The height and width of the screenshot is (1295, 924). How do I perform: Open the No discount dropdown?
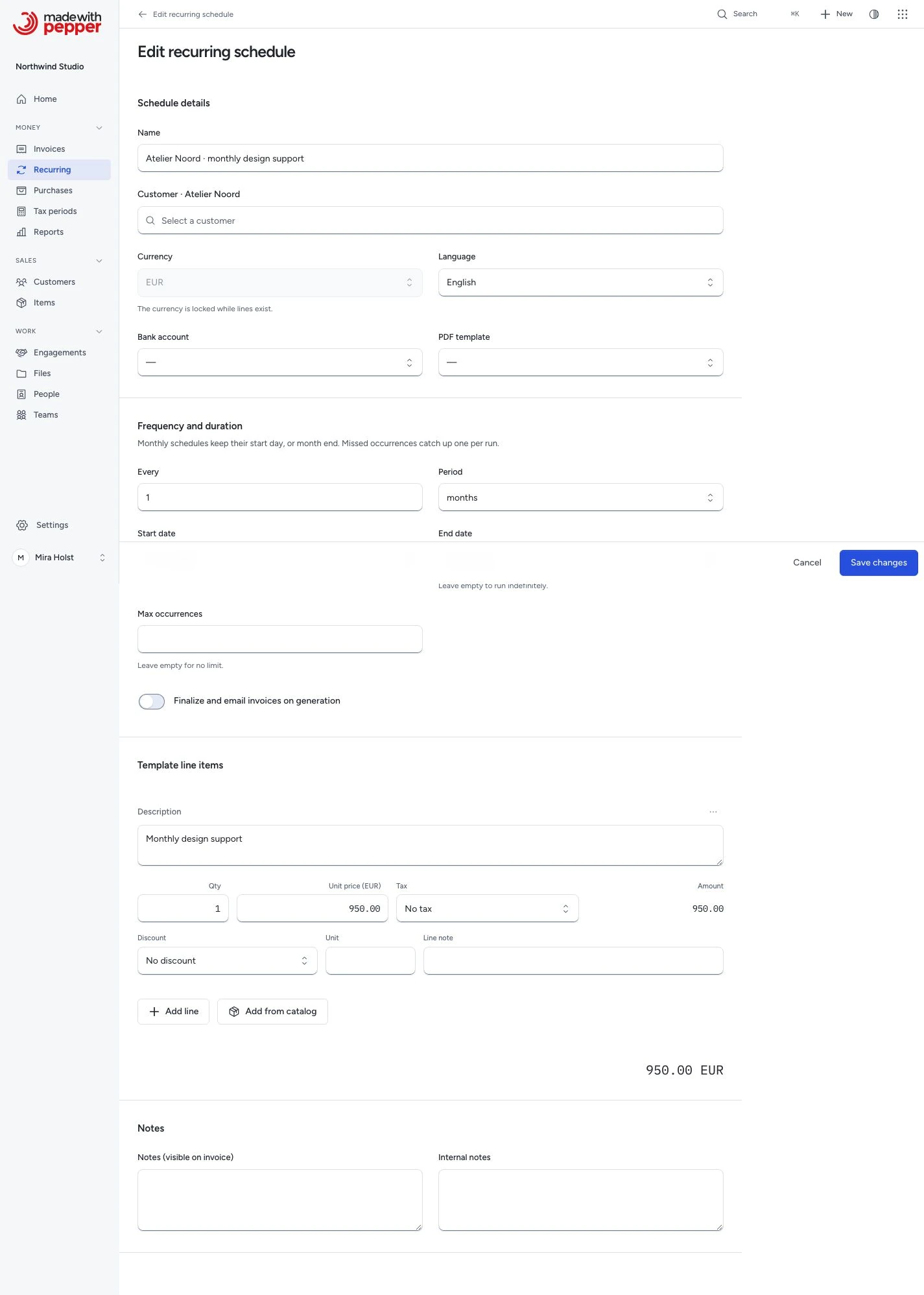click(x=227, y=960)
